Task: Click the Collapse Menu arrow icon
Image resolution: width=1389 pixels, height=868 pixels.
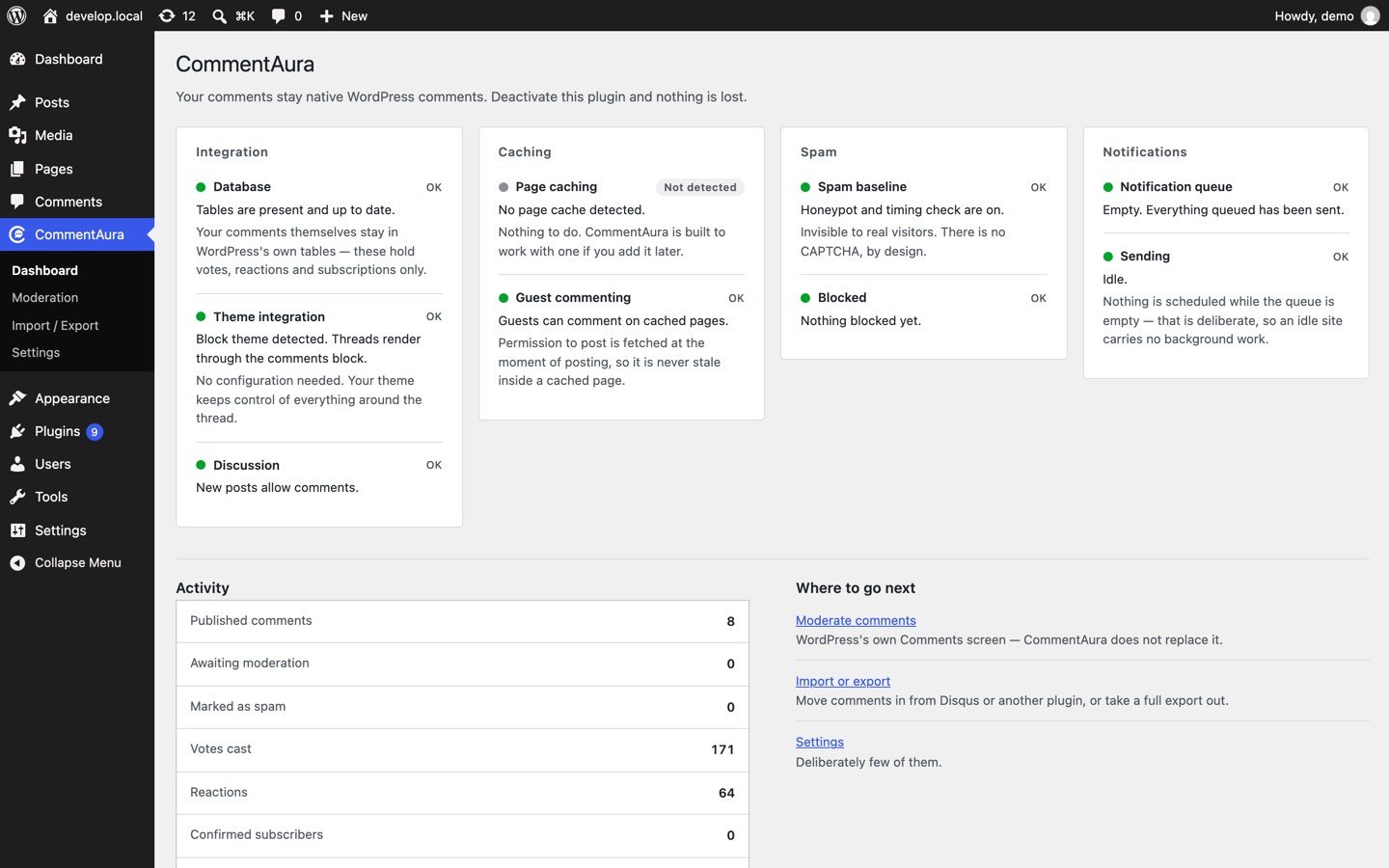Action: 17,562
